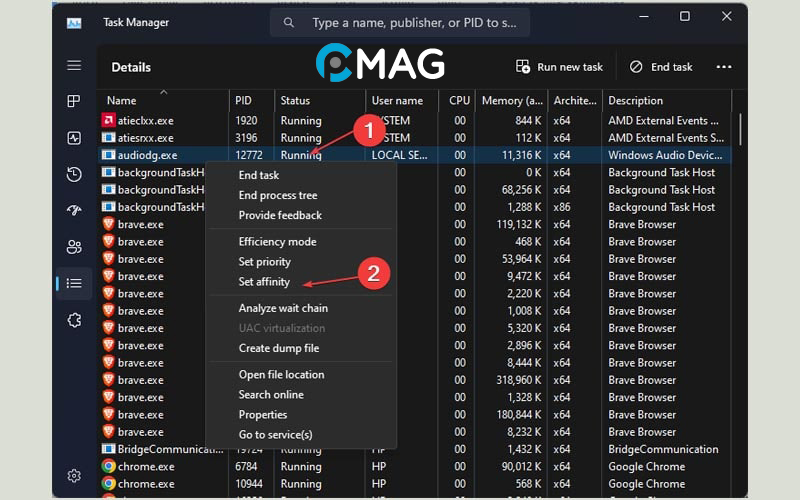Screen dimensions: 800x500
Task: Click the BridgeCommunication description cell
Action: (663, 449)
